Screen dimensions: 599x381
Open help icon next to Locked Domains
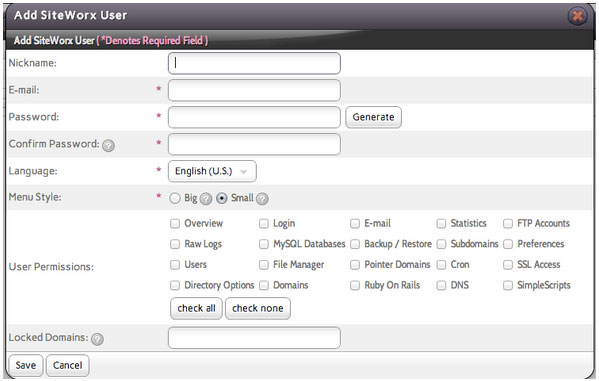(x=97, y=339)
